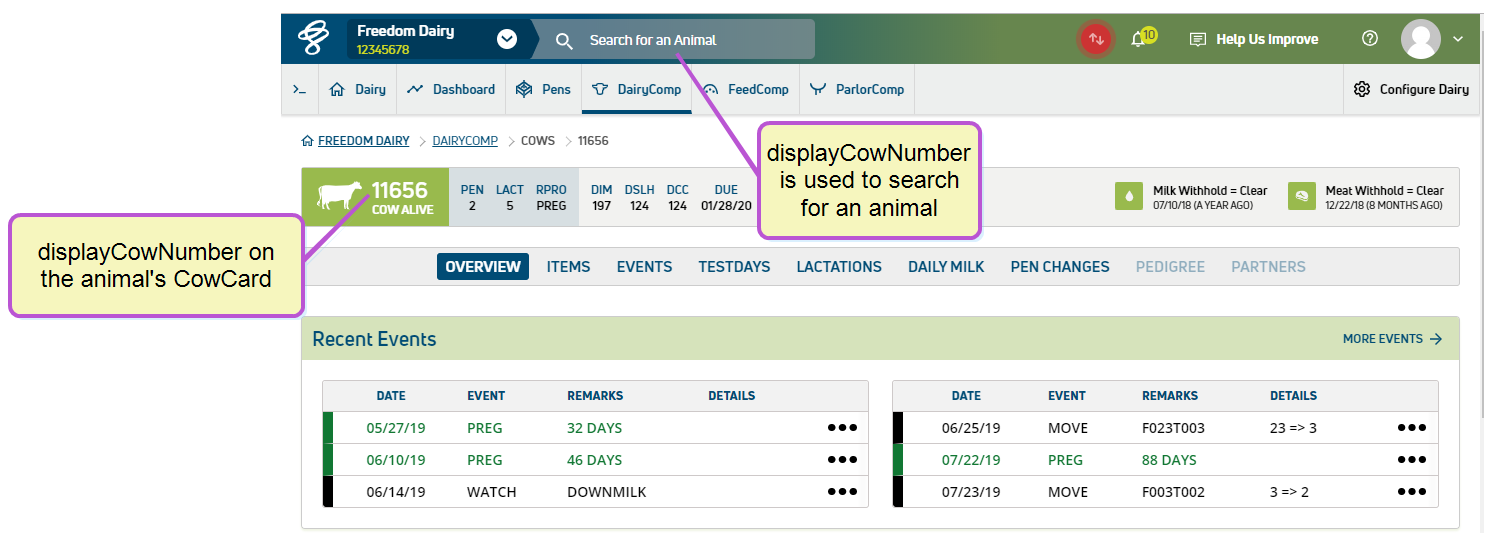The image size is (1496, 543).
Task: Expand the Freedom Dairy selector dropdown
Action: [507, 39]
